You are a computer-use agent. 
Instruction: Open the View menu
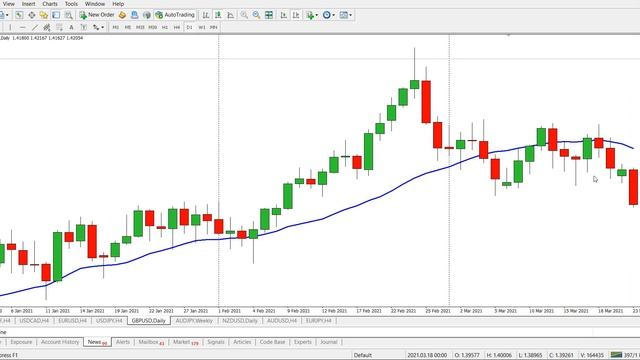pyautogui.click(x=9, y=4)
